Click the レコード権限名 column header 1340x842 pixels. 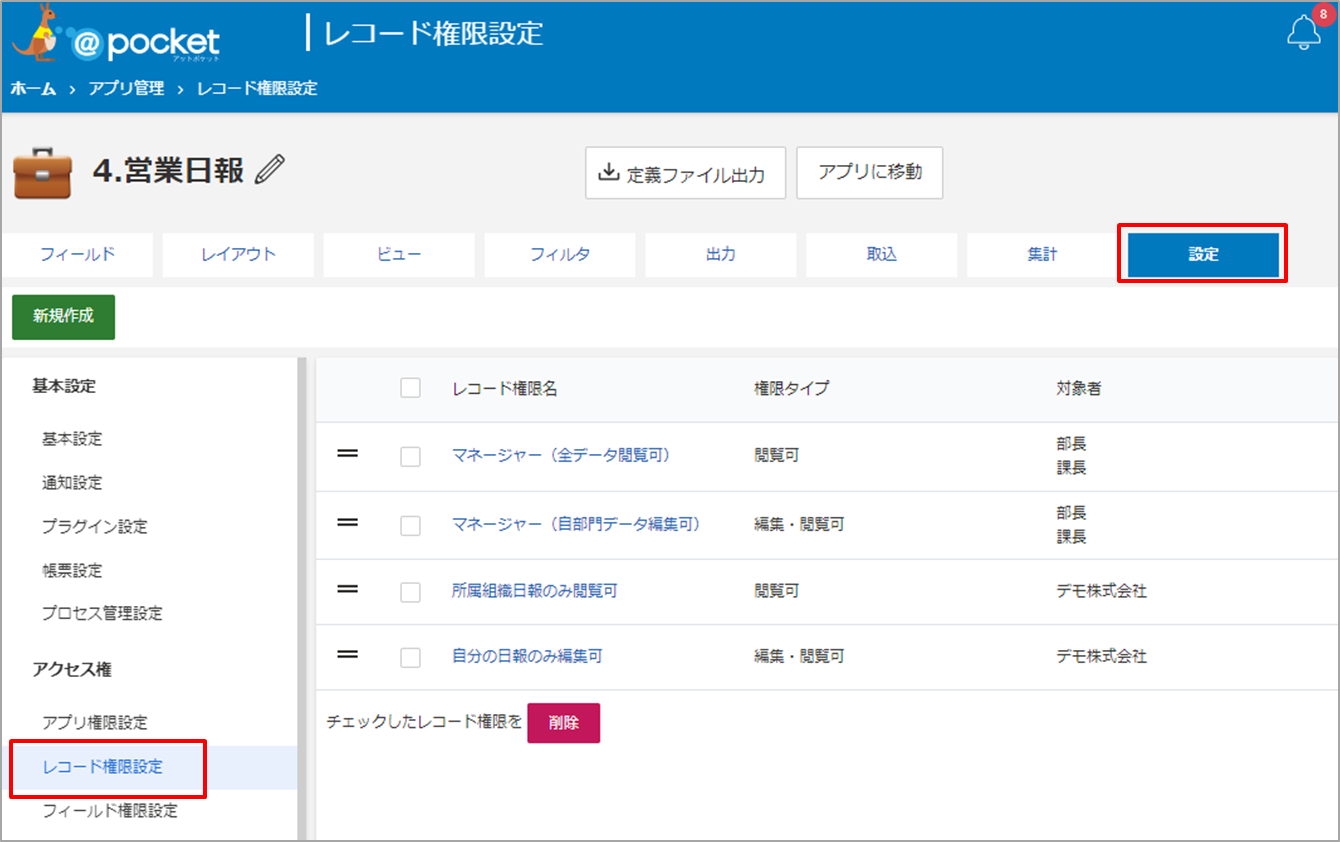coord(505,389)
